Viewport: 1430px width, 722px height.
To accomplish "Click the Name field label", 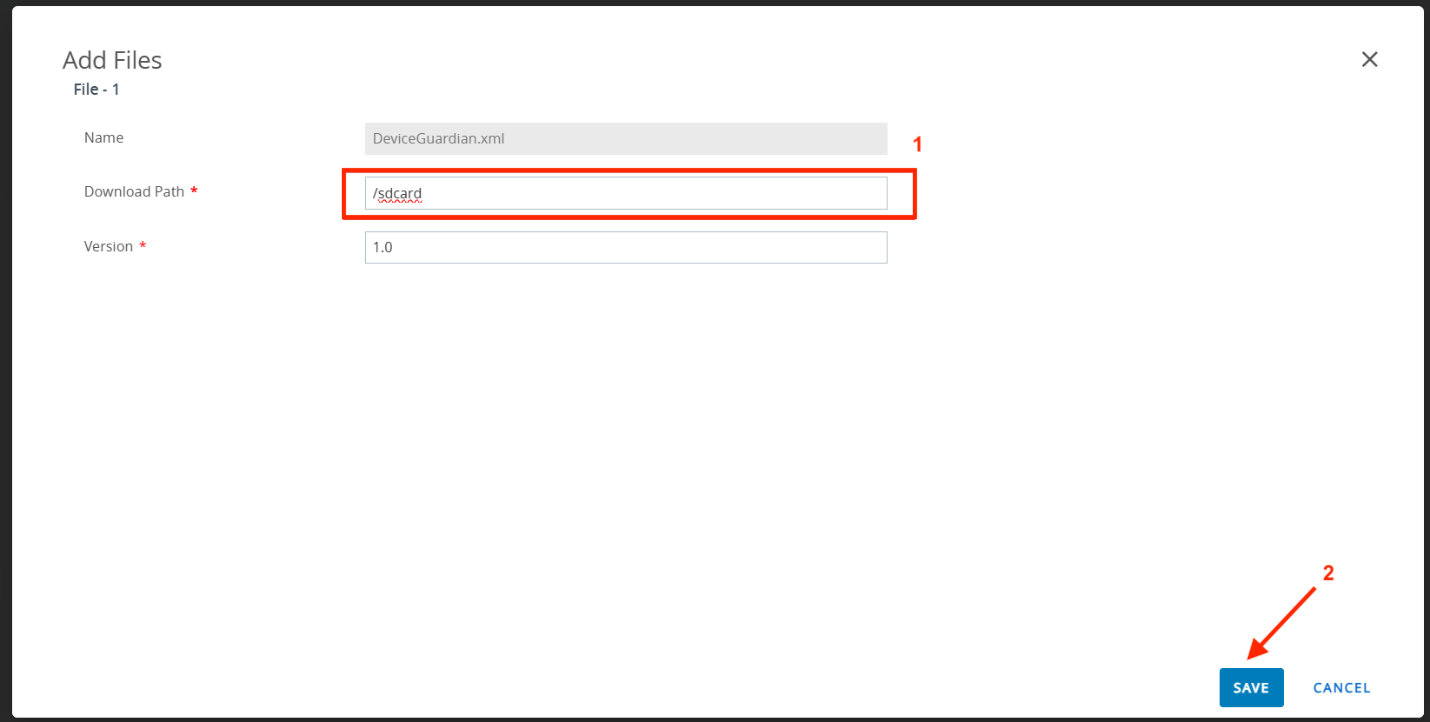I will coord(104,138).
